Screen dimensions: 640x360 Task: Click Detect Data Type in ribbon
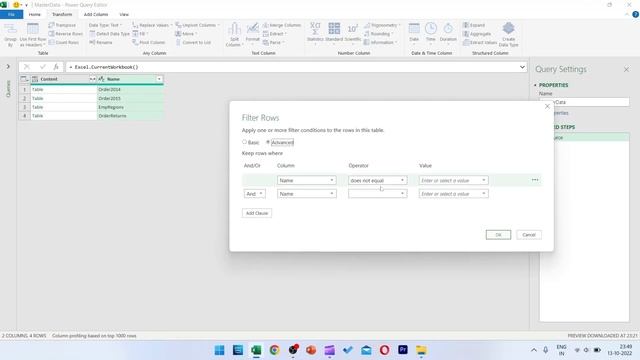pyautogui.click(x=109, y=34)
